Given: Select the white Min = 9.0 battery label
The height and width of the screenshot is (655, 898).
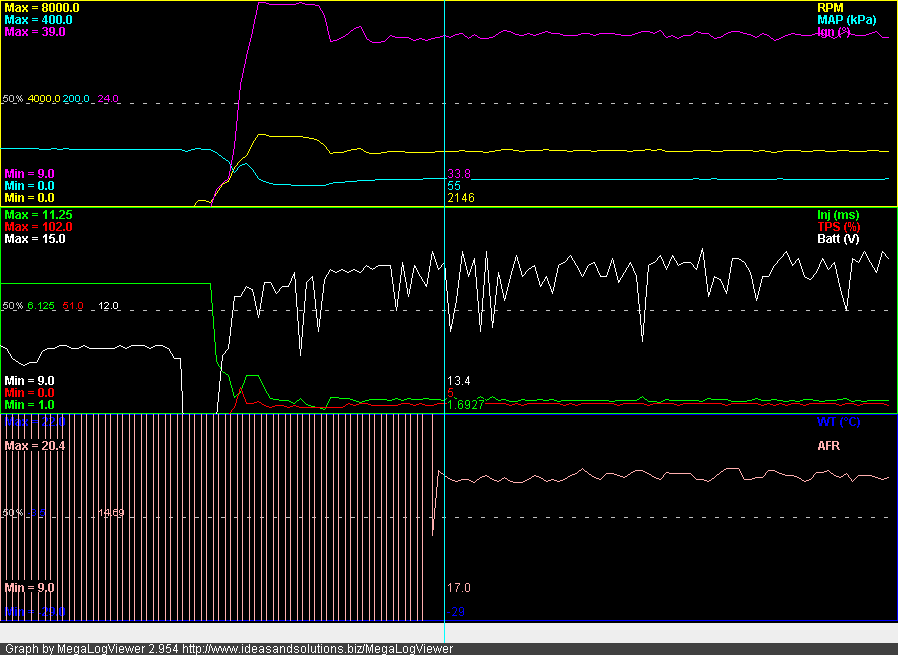Looking at the screenshot, I should [x=30, y=381].
